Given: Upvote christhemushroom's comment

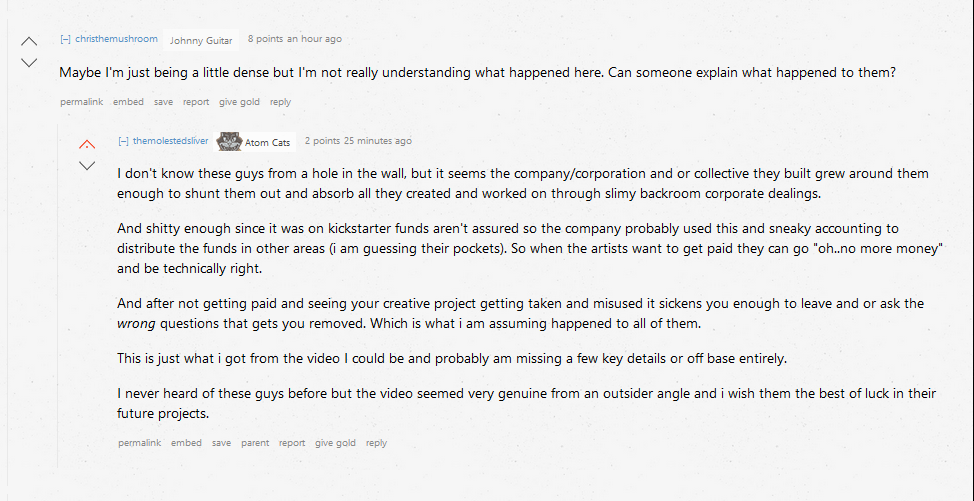Looking at the screenshot, I should [x=29, y=42].
